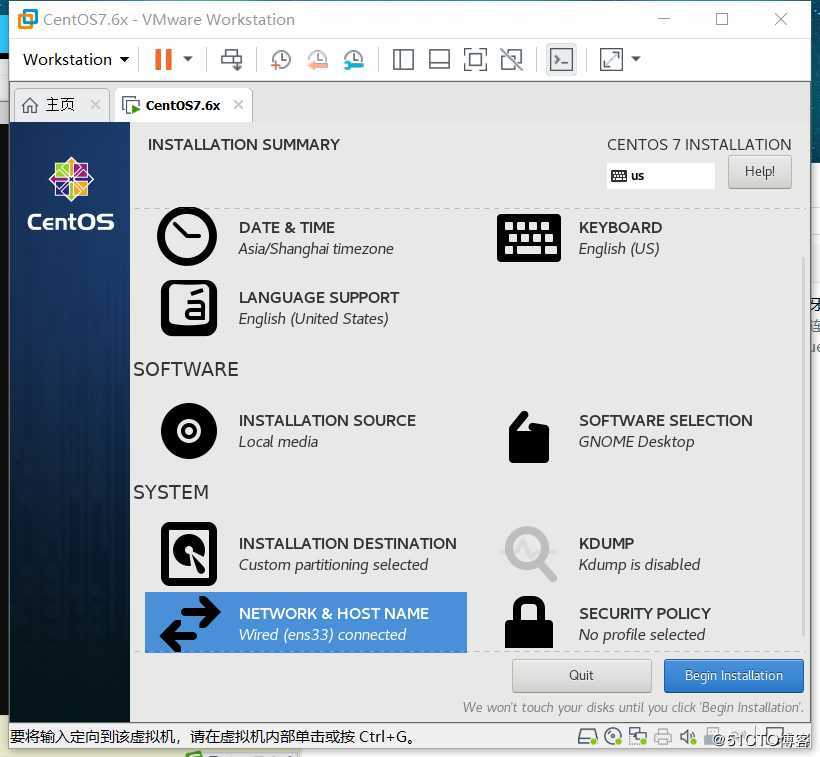The image size is (820, 757).
Task: Click Begin Installation
Action: click(x=734, y=675)
